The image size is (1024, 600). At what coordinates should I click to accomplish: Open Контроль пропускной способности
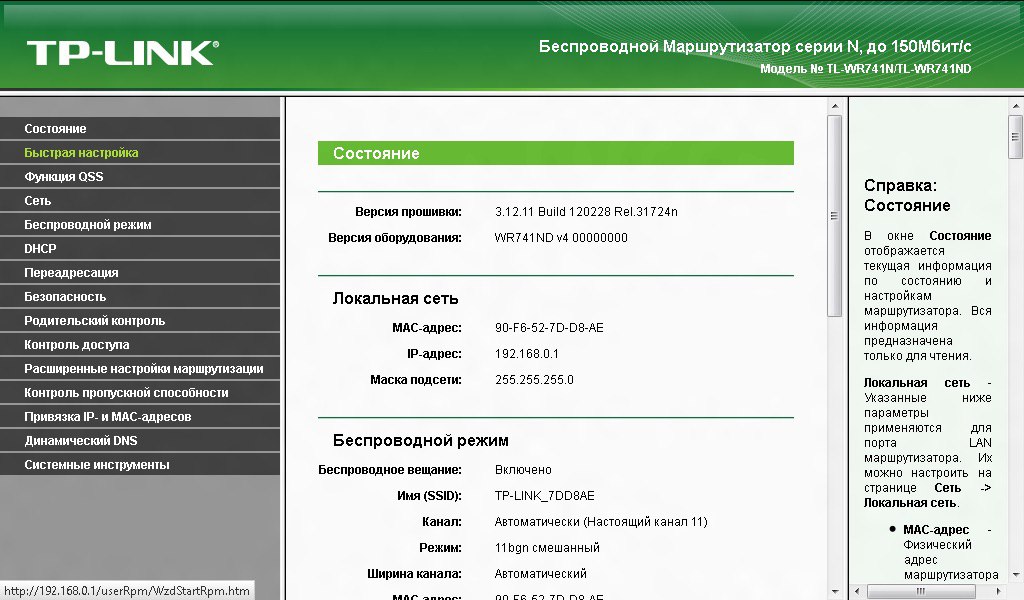tap(140, 392)
